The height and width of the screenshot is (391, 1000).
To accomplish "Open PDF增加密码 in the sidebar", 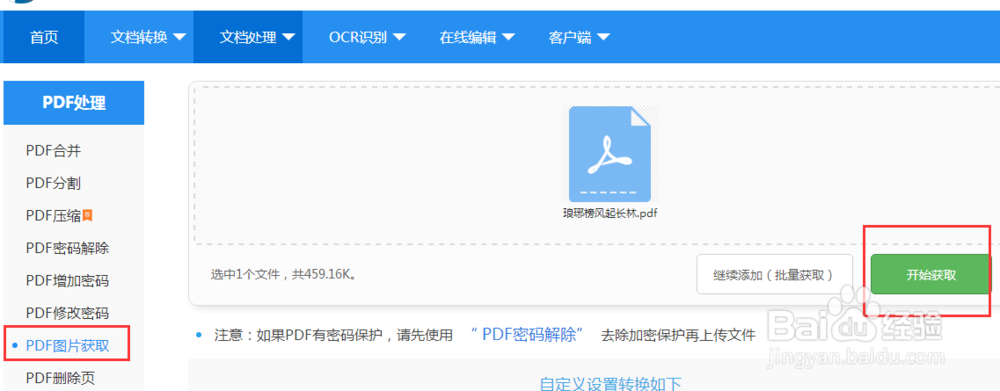I will tap(68, 281).
